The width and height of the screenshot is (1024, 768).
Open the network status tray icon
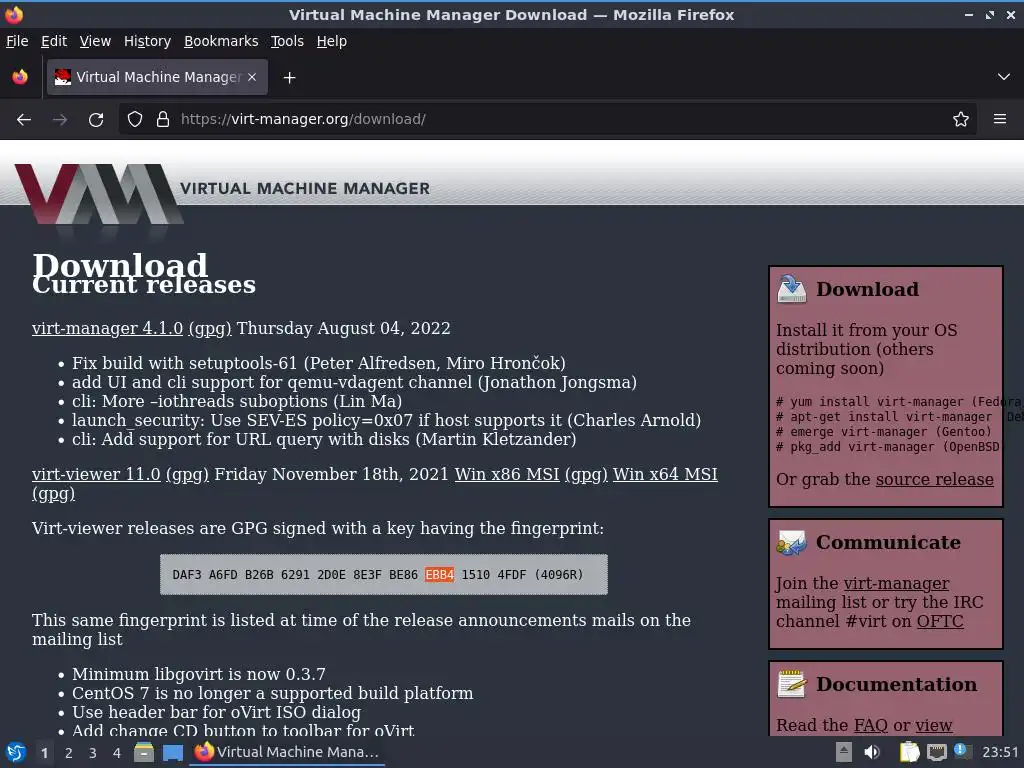click(x=936, y=752)
